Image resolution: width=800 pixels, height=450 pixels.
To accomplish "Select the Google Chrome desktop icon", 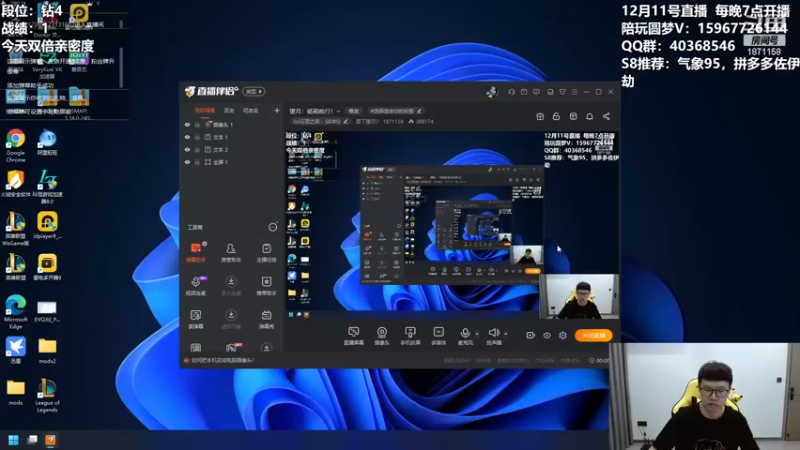I will (15, 145).
